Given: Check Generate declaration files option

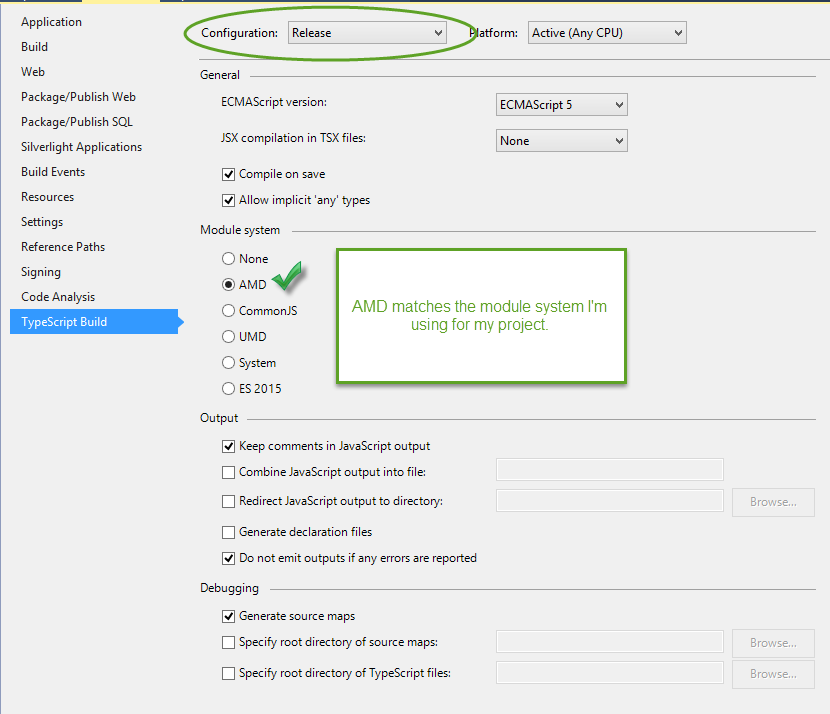Looking at the screenshot, I should (x=228, y=532).
